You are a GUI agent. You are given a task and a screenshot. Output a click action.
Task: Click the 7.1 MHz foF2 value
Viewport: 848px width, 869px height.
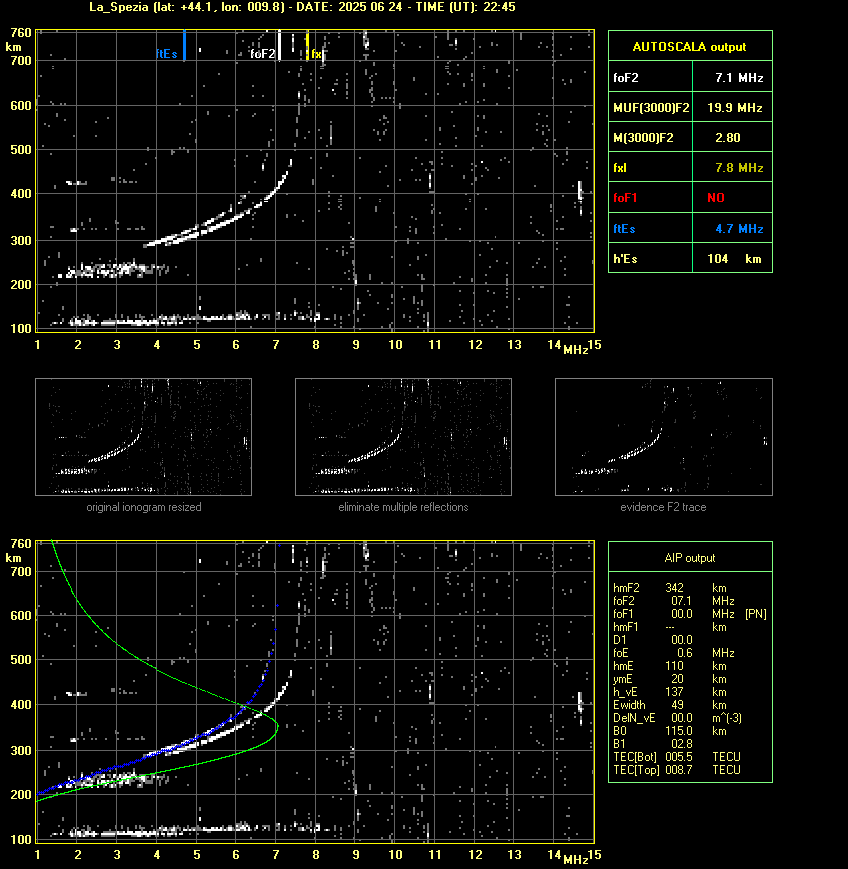point(739,78)
